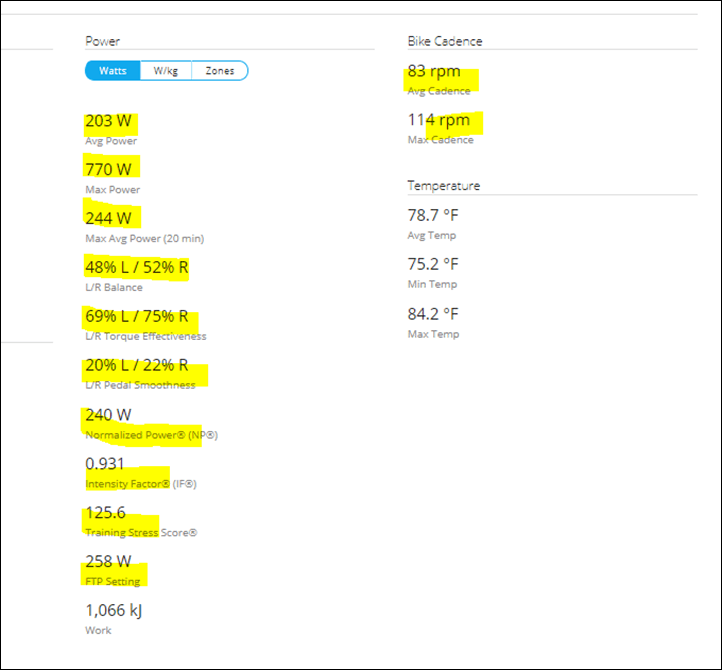Click the Avg Temp label
Screen dimensions: 722x670
click(x=431, y=235)
